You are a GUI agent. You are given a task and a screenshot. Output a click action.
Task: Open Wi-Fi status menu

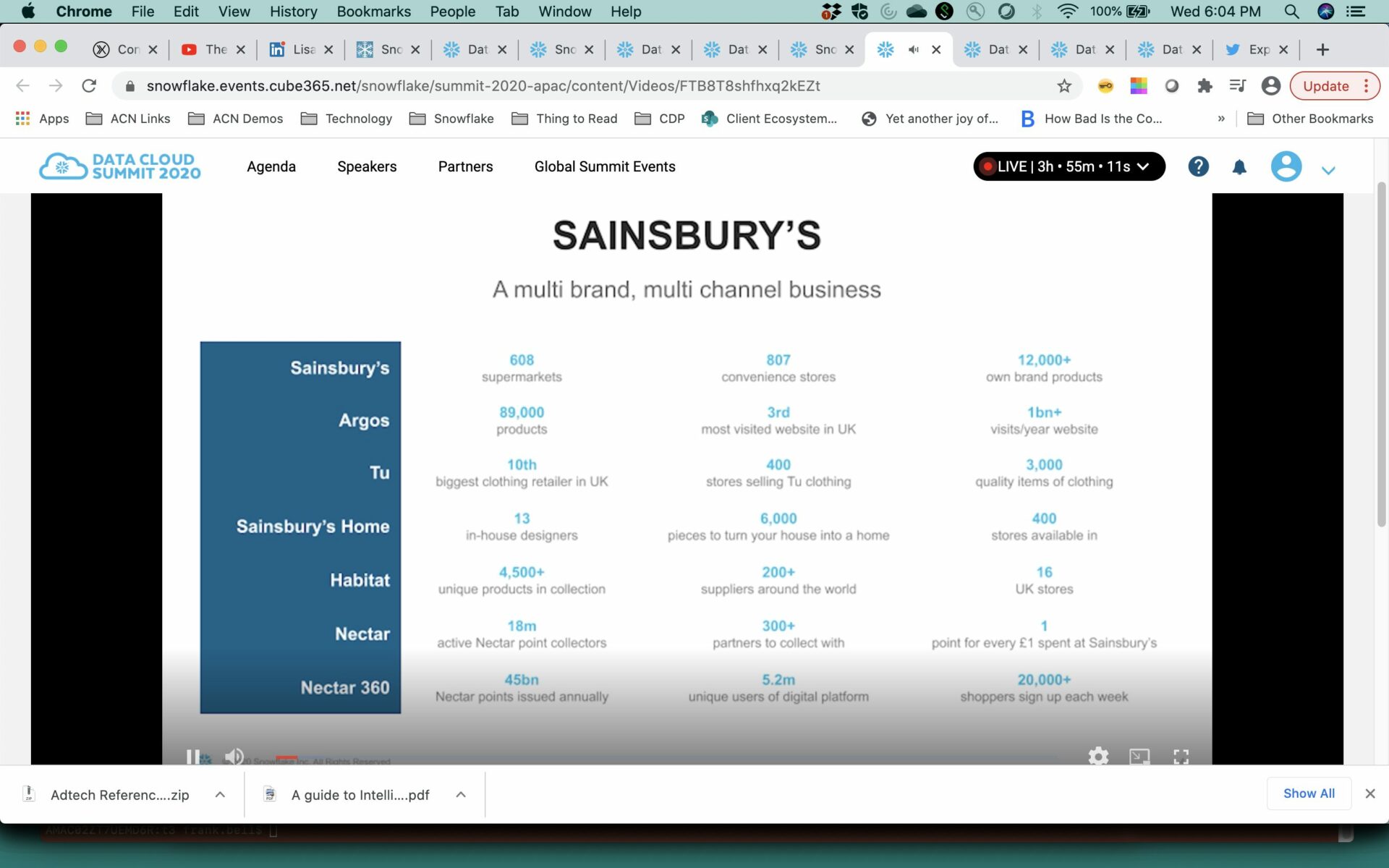coord(1067,12)
